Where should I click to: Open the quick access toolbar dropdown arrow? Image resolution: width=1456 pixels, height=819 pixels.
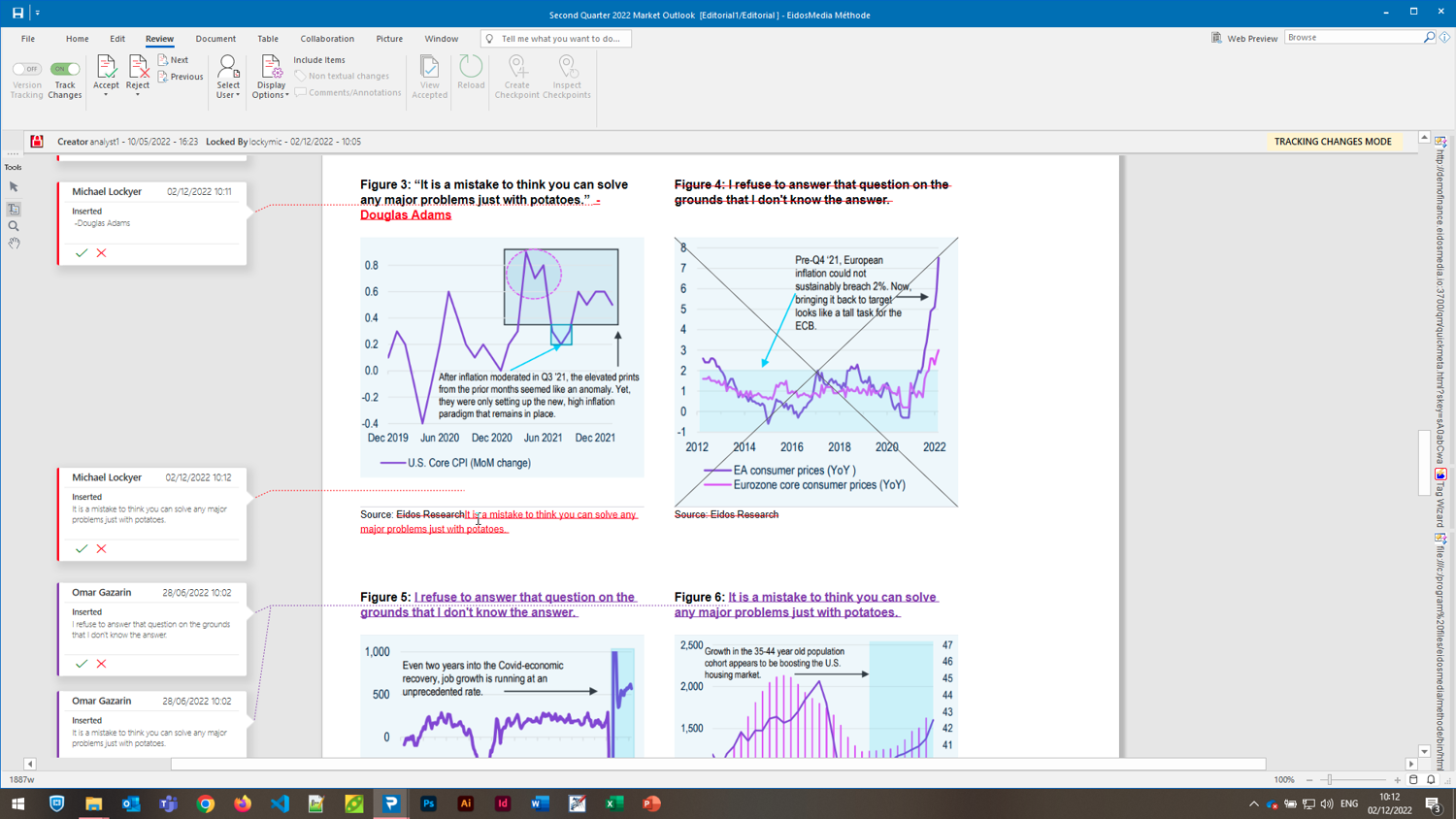(38, 14)
